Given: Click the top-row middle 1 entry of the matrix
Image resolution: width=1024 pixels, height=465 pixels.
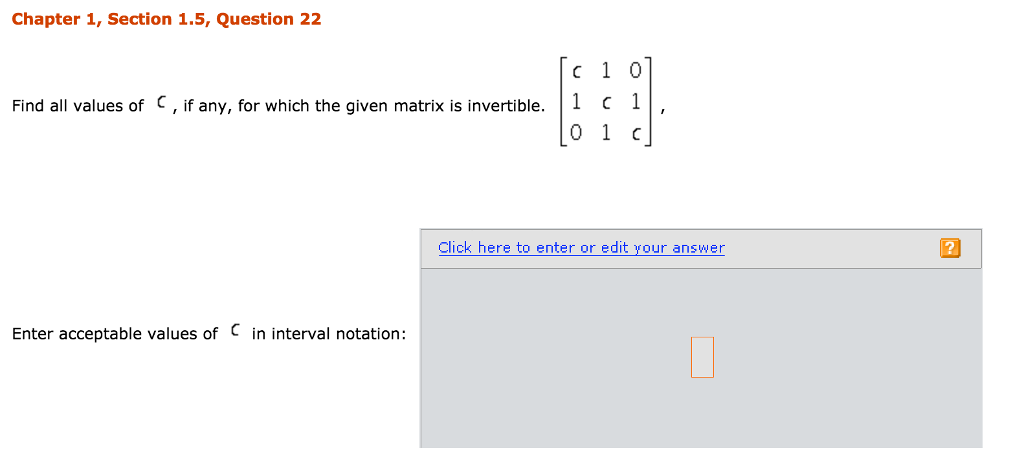Looking at the screenshot, I should point(606,71).
